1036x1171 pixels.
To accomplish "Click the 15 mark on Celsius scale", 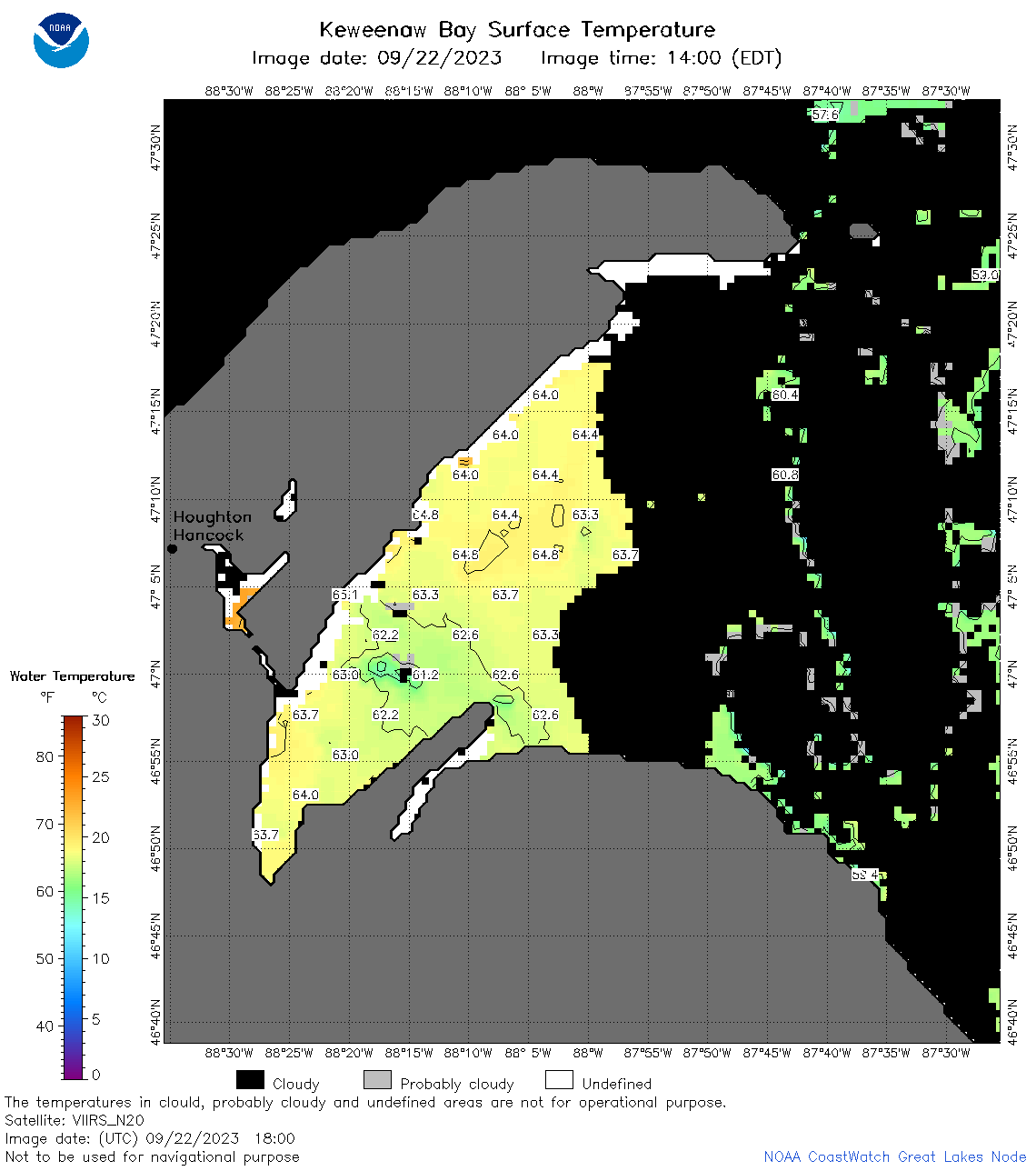I will pyautogui.click(x=101, y=898).
